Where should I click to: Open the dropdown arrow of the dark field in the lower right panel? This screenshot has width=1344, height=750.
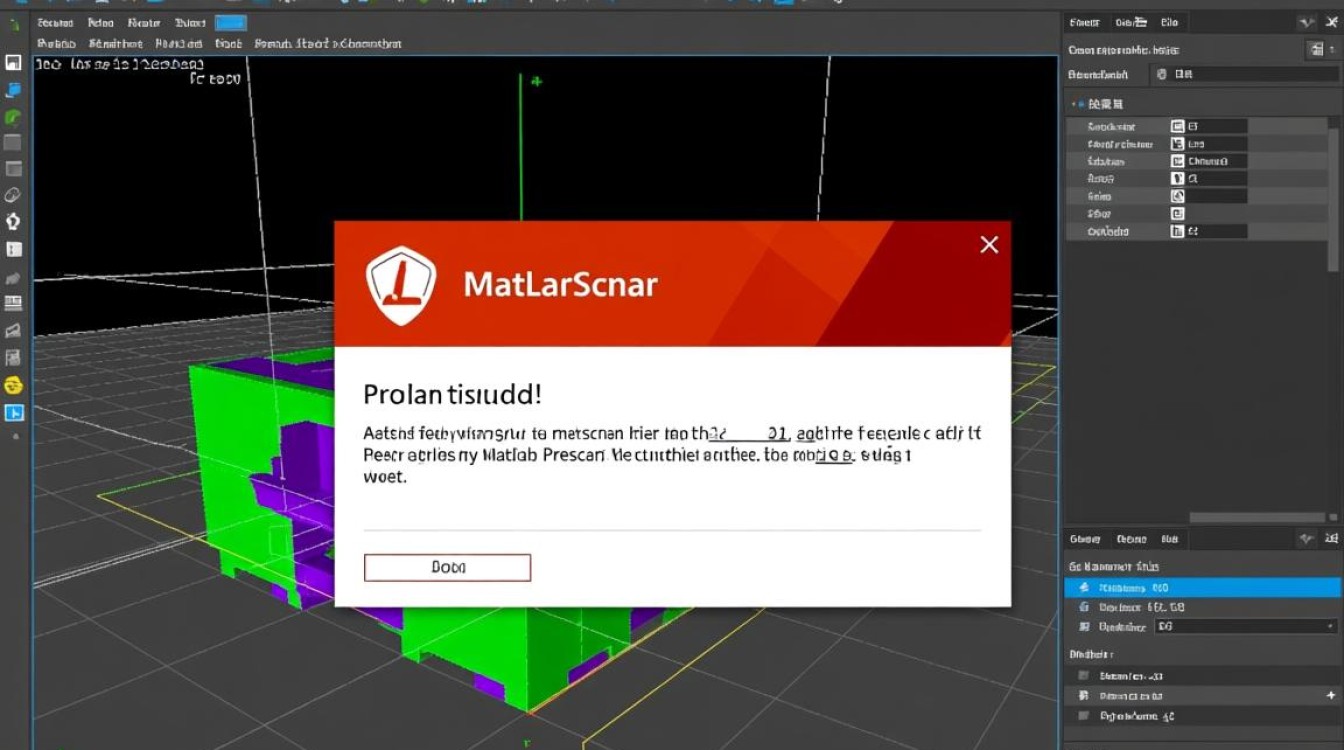[x=1329, y=626]
